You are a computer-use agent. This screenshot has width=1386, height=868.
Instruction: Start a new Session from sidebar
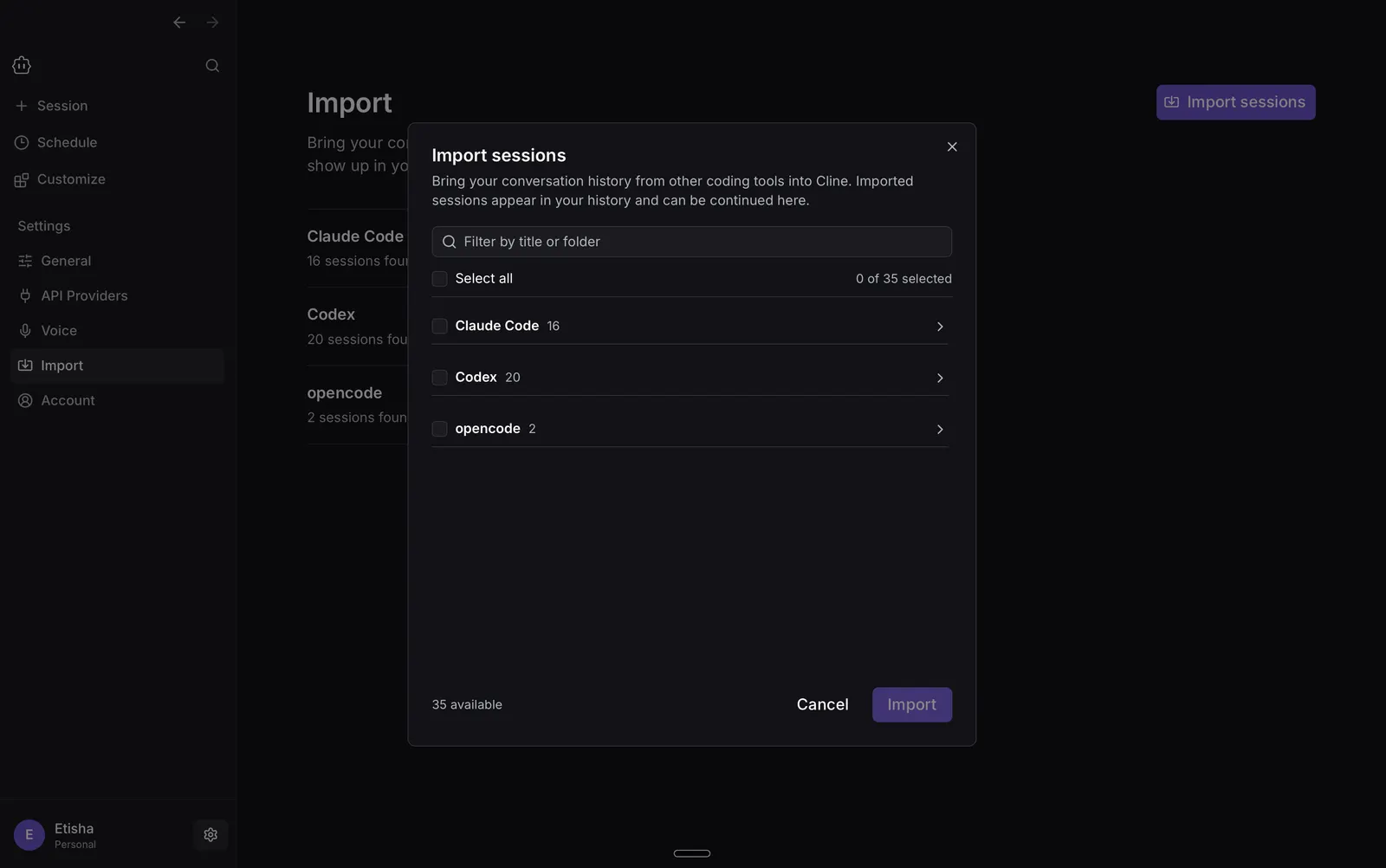click(x=51, y=106)
